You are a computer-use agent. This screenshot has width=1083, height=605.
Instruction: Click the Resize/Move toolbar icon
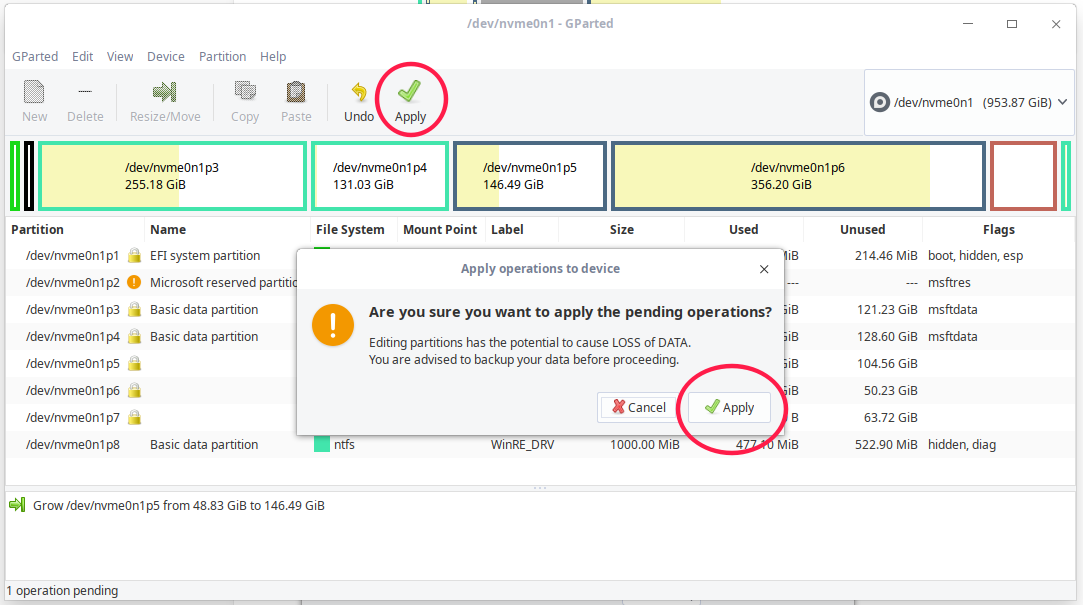[x=165, y=102]
